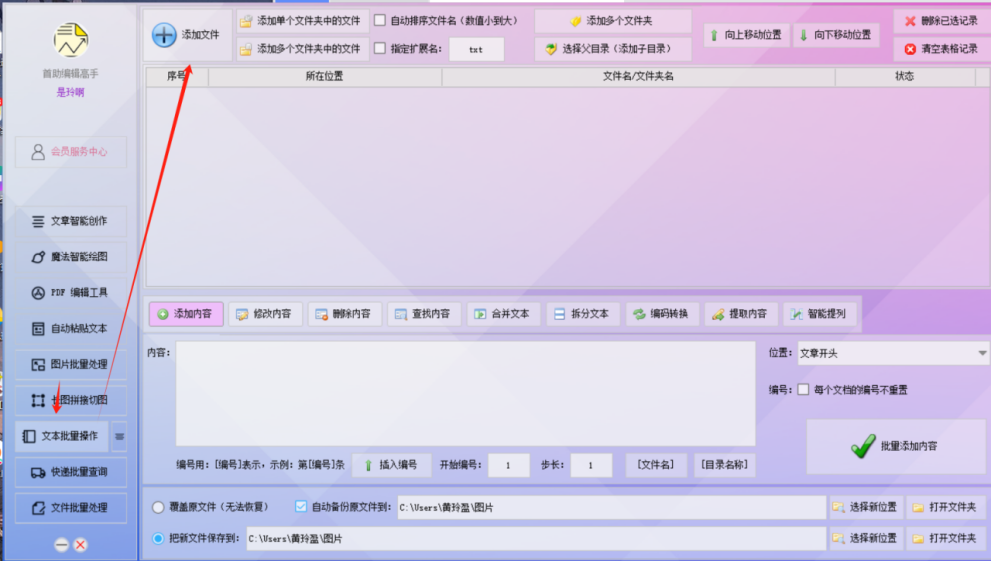Select 覆盖原文件（无法恢复）radio button
Viewport: 992px width, 561px height.
click(158, 507)
